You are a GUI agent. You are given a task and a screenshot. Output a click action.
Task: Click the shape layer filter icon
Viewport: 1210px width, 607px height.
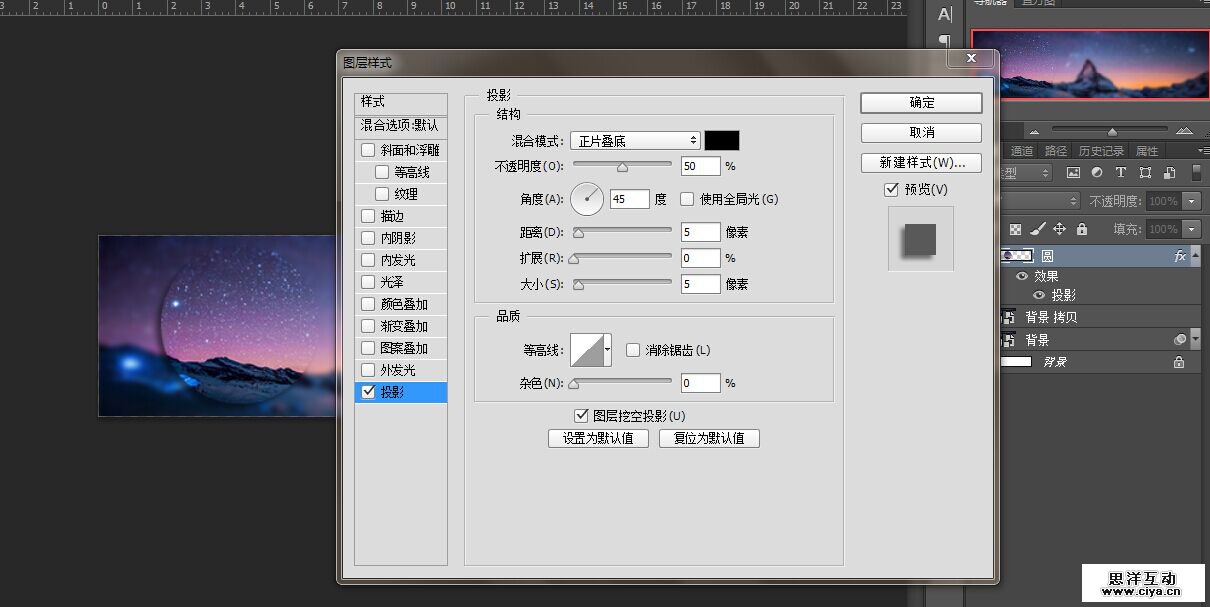point(1145,173)
